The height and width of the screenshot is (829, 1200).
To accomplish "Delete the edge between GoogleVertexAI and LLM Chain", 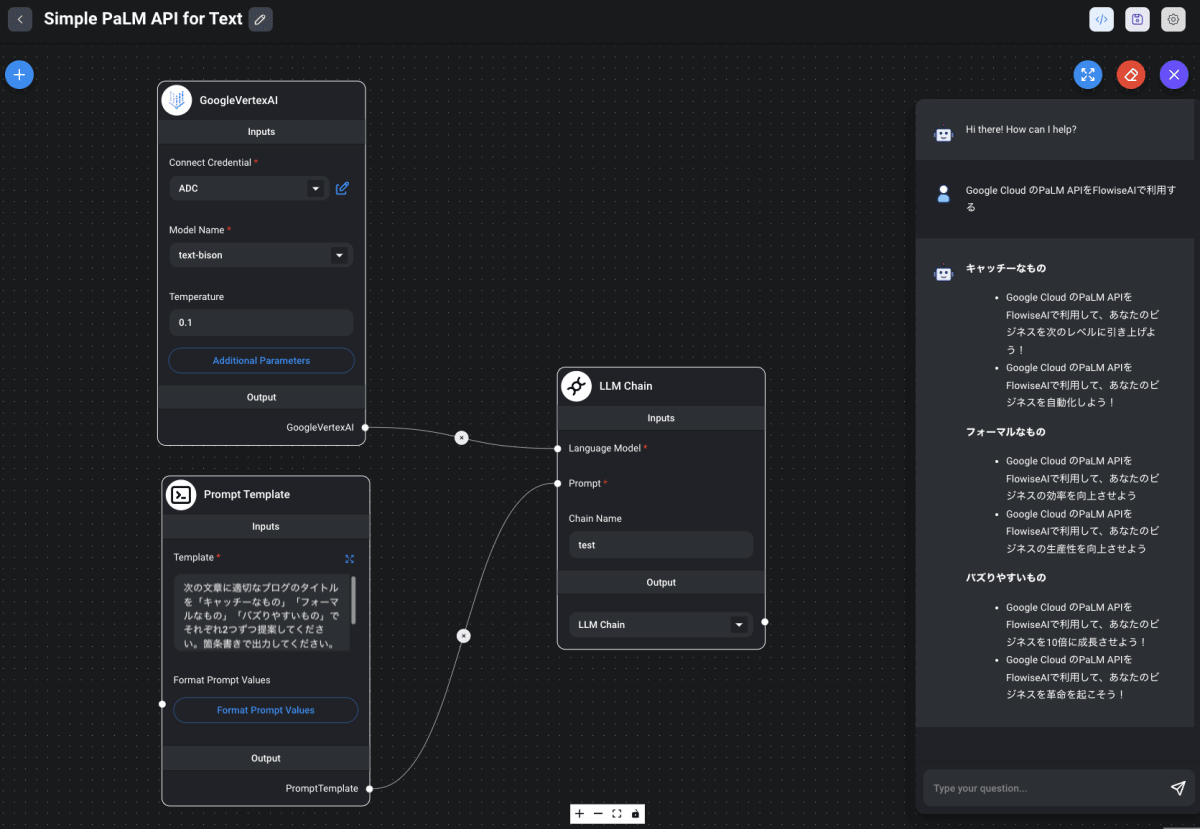I will (x=461, y=437).
